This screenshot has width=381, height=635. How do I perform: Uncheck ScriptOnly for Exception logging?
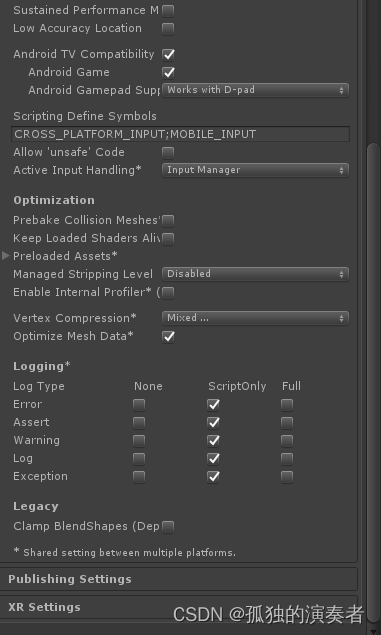pyautogui.click(x=213, y=477)
